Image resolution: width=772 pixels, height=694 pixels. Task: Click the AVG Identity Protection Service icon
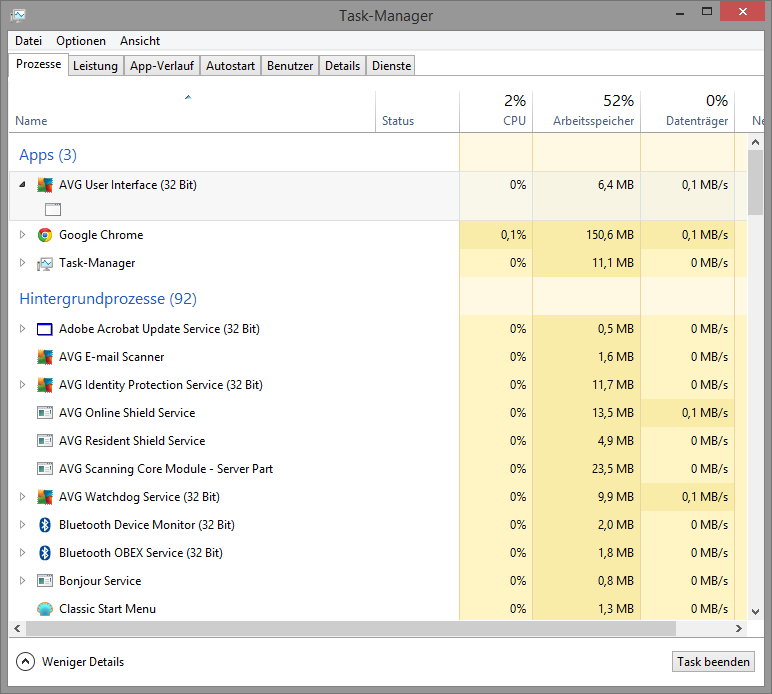pos(45,385)
